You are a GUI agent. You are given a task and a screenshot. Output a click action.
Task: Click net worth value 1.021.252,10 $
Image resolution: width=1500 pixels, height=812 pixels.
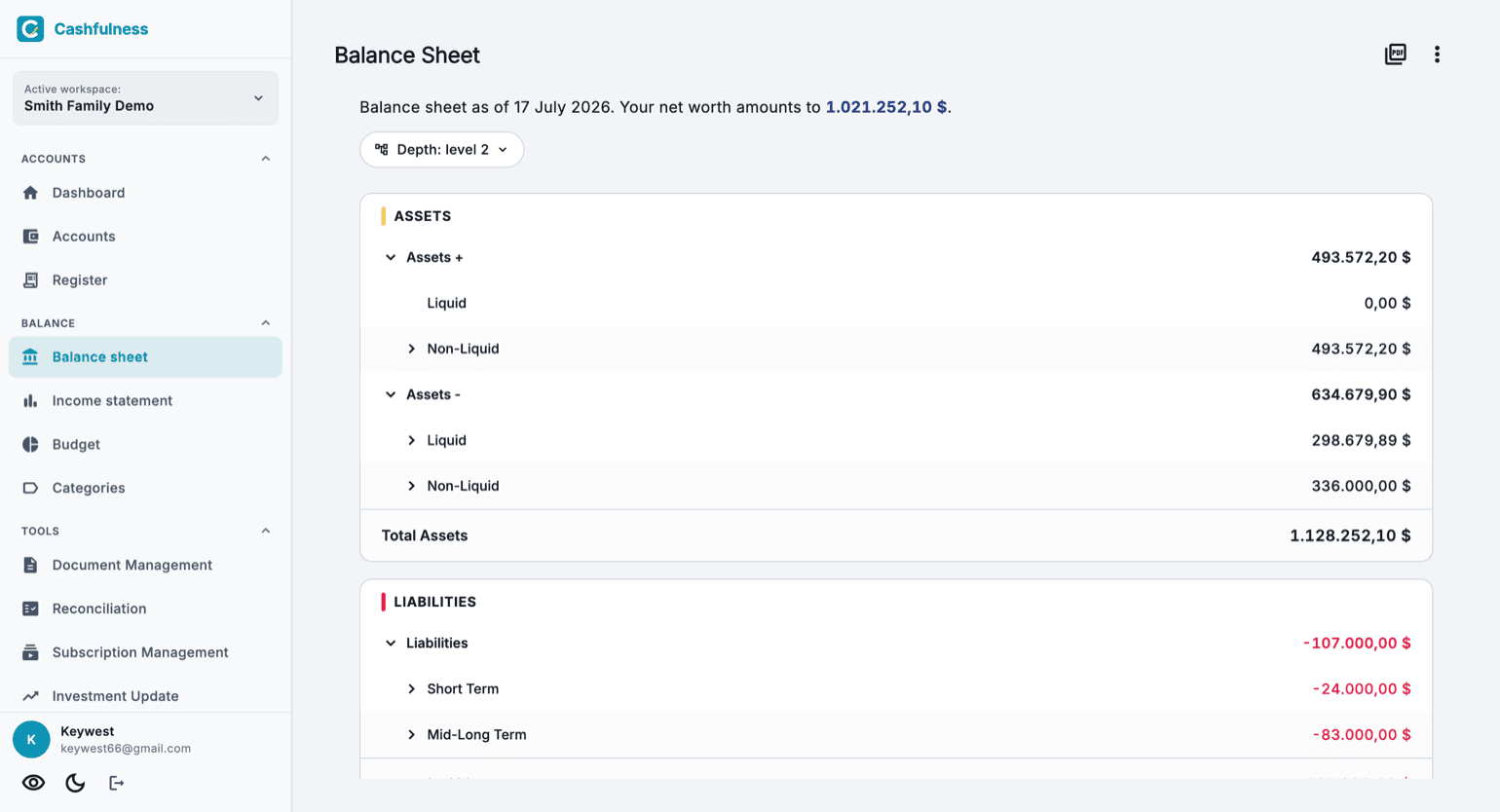click(886, 107)
